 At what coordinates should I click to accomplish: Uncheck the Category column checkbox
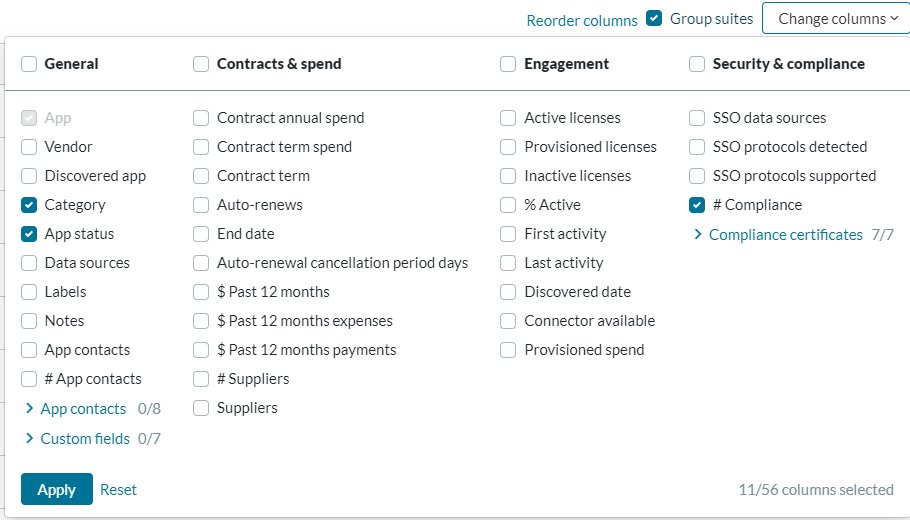click(29, 205)
